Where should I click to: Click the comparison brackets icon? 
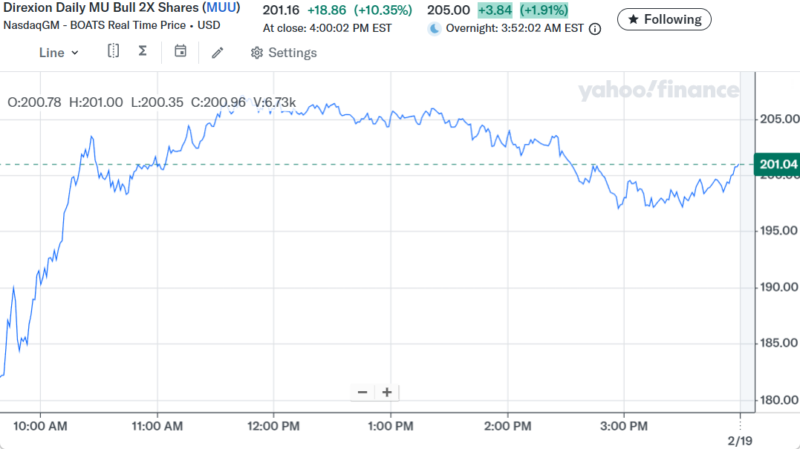113,51
